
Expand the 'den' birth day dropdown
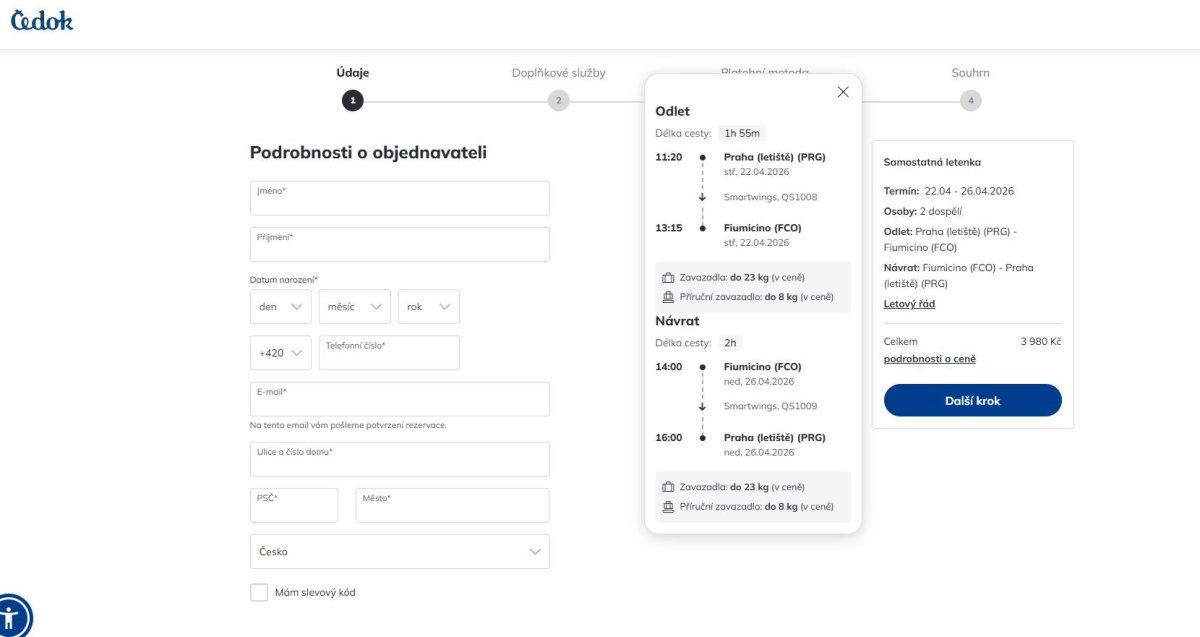click(280, 307)
